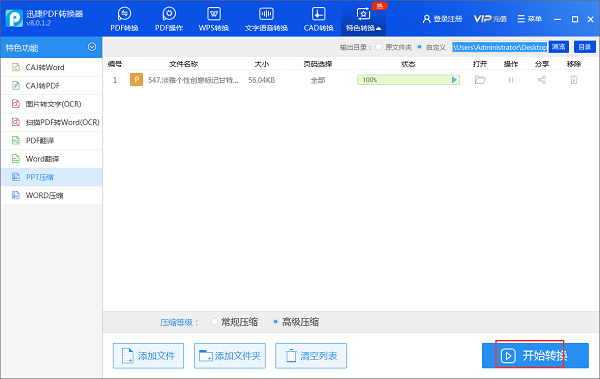Viewport: 600px width, 379px height.
Task: Click the 清空列表 button
Action: click(x=311, y=356)
